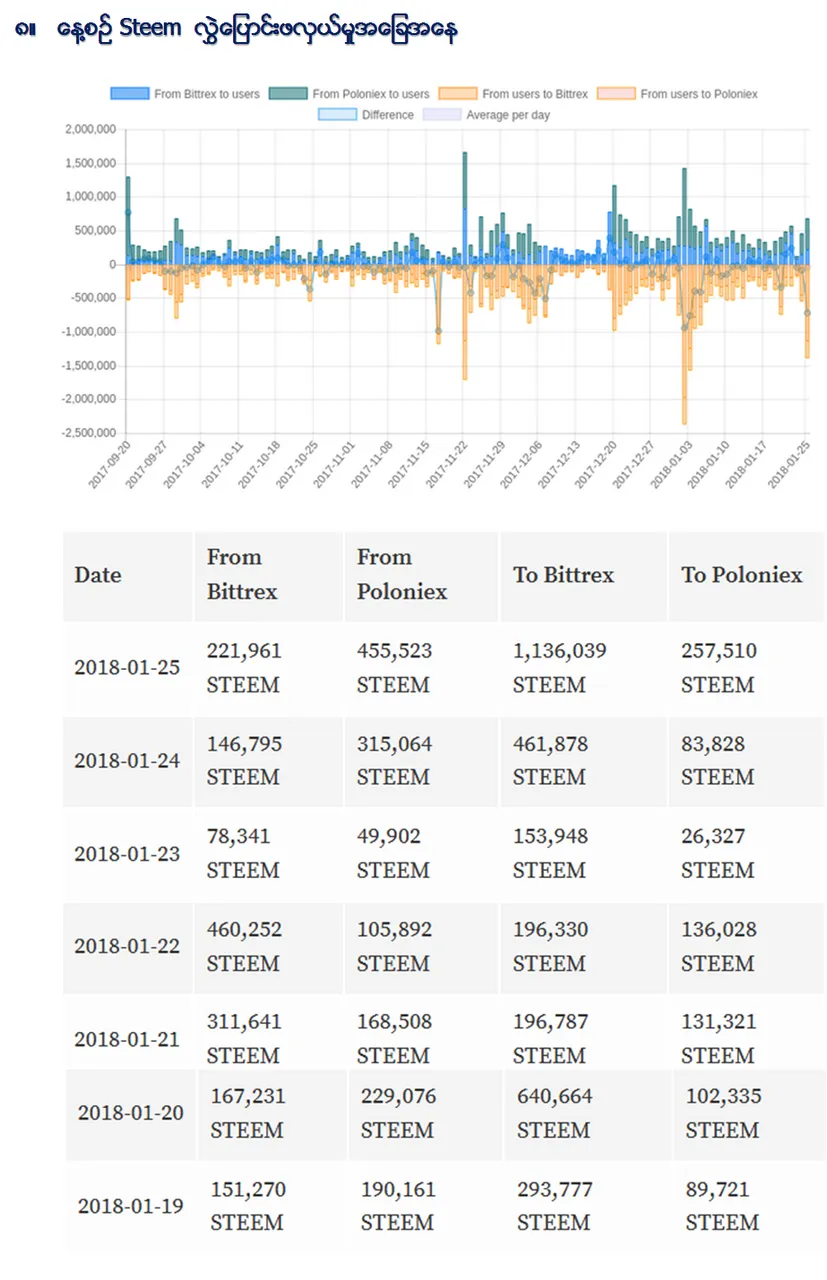Image resolution: width=827 pixels, height=1280 pixels.
Task: Click the 26,327 STEEM cell
Action: pyautogui.click(x=746, y=855)
